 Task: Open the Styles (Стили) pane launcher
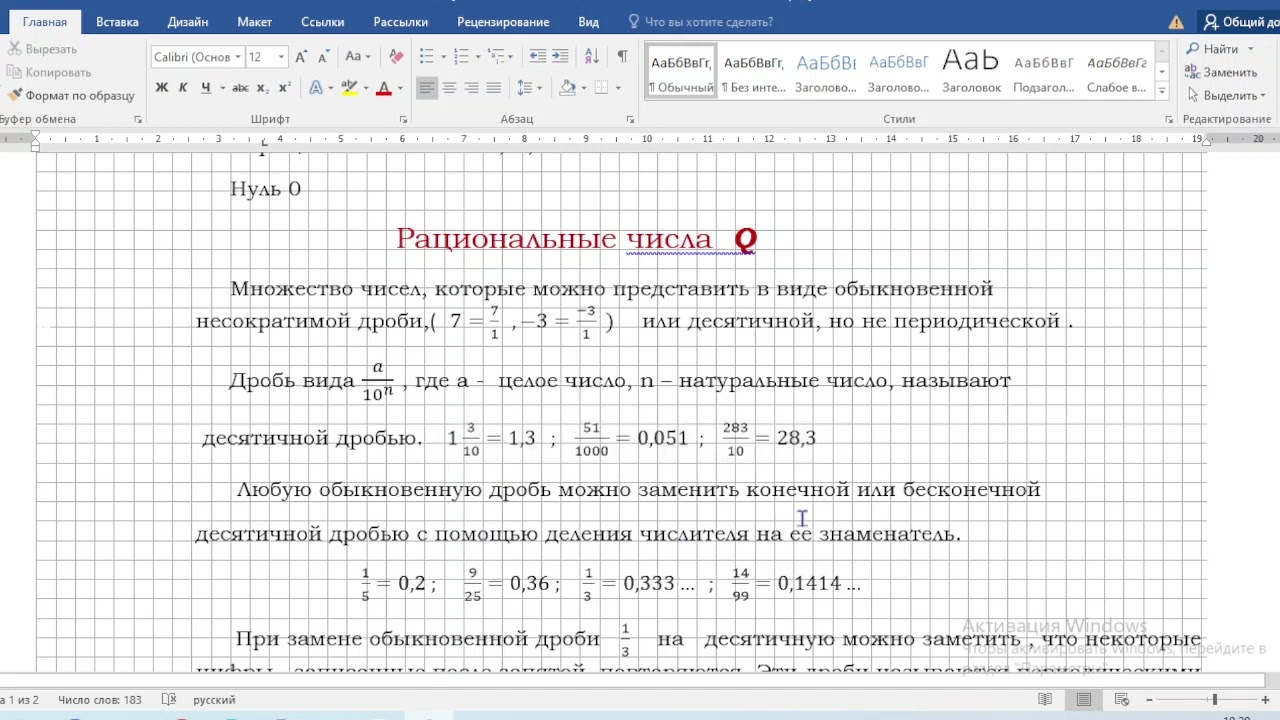pyautogui.click(x=1169, y=120)
